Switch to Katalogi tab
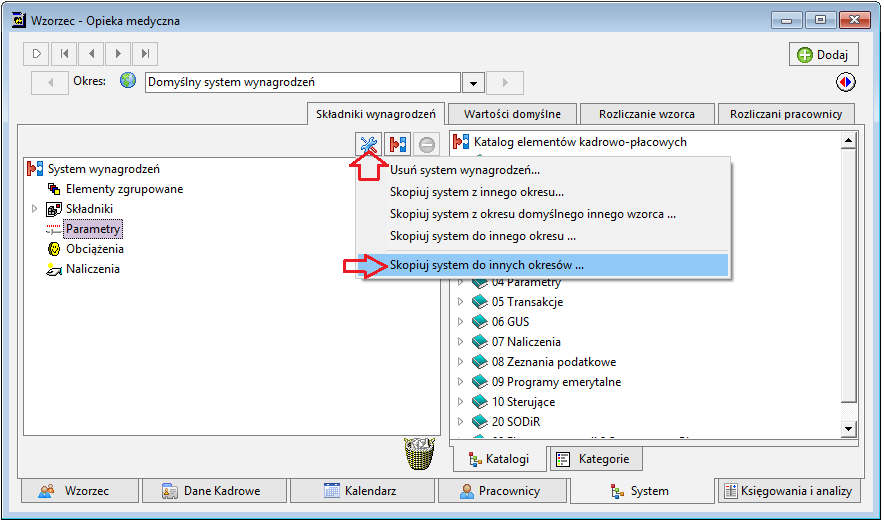The width and height of the screenshot is (884, 523). click(499, 459)
